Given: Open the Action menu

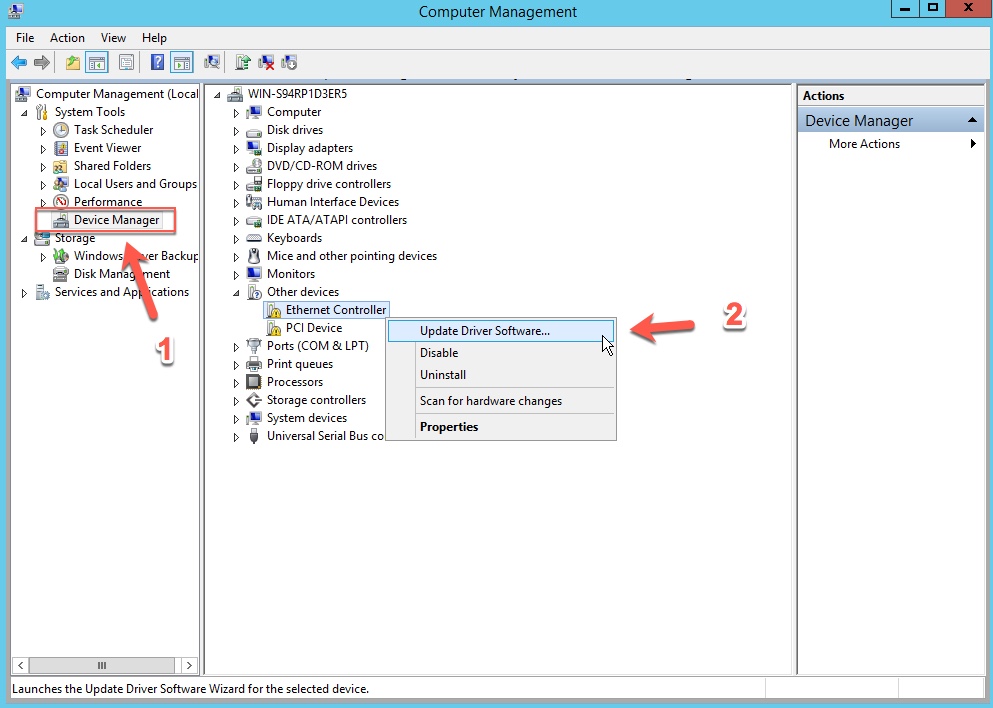Looking at the screenshot, I should (67, 38).
